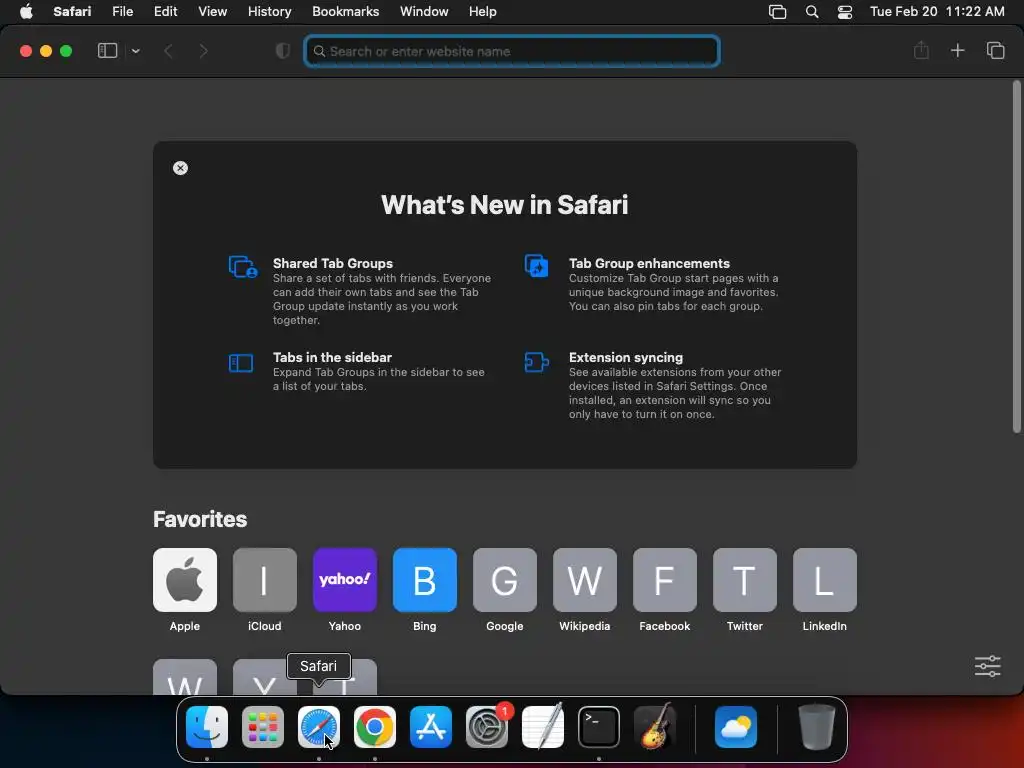The height and width of the screenshot is (768, 1024).
Task: Click the page vertical scrollbar
Action: 1016,257
